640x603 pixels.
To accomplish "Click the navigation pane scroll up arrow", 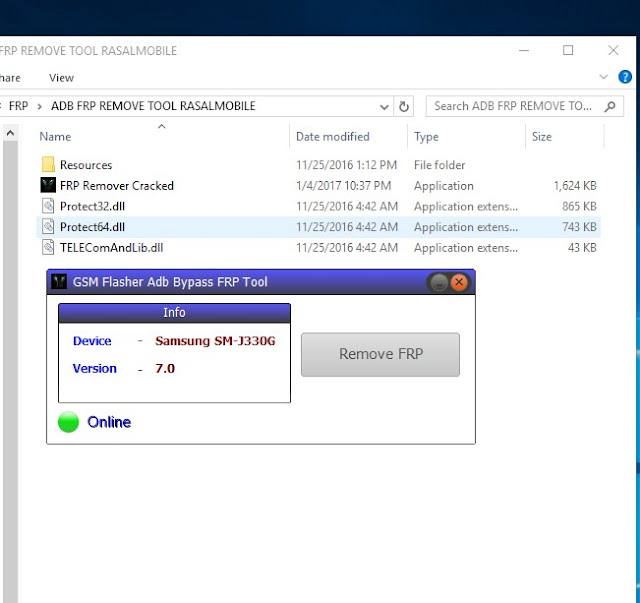I will 11,133.
